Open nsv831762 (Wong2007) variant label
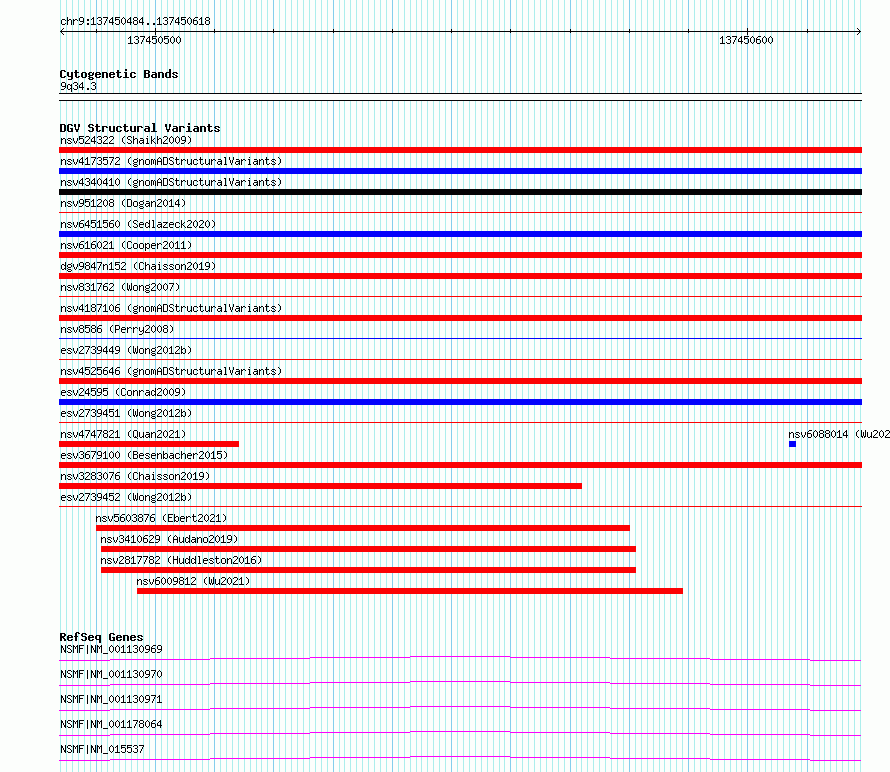Image resolution: width=890 pixels, height=772 pixels. click(x=120, y=287)
